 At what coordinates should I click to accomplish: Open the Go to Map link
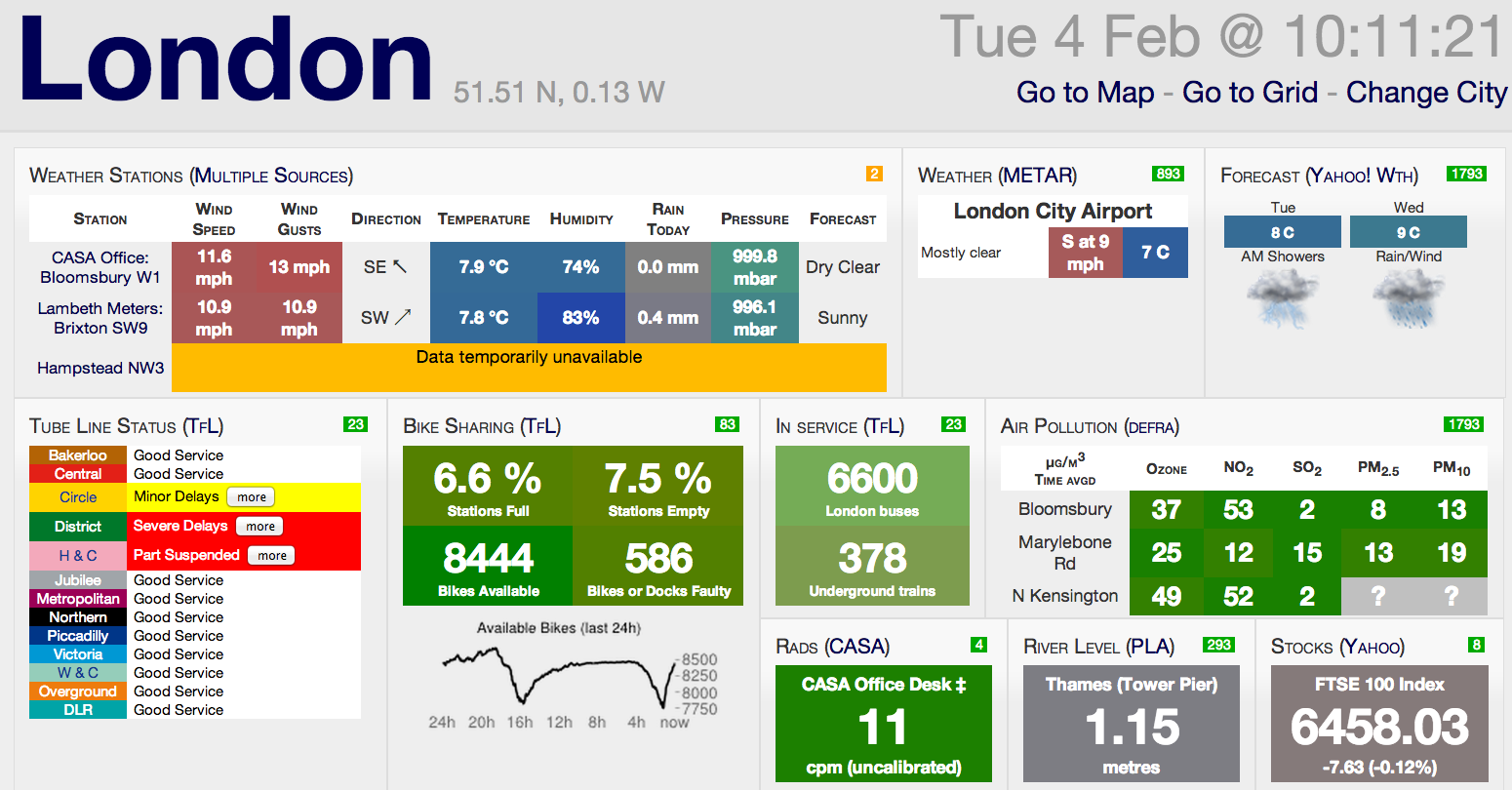point(1085,93)
